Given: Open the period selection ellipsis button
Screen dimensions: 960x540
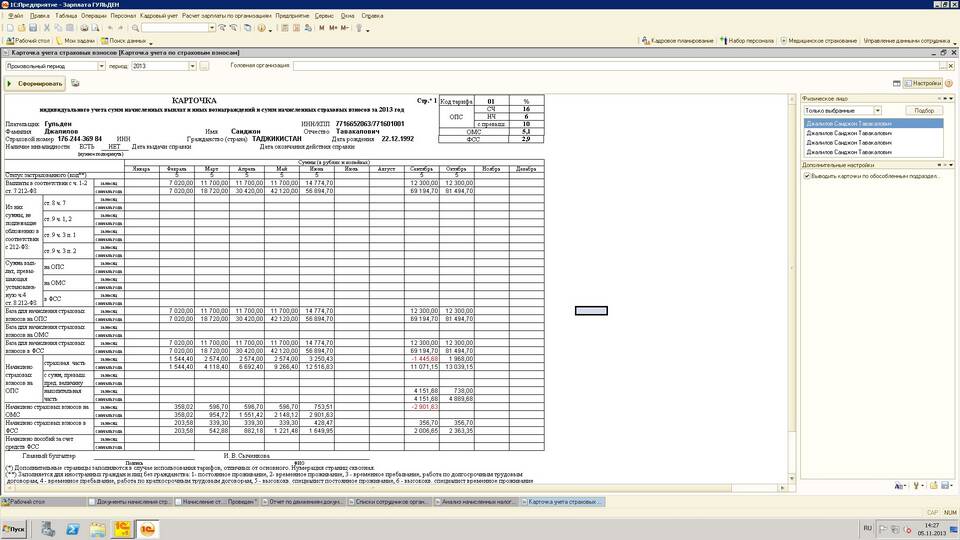Looking at the screenshot, I should point(204,66).
